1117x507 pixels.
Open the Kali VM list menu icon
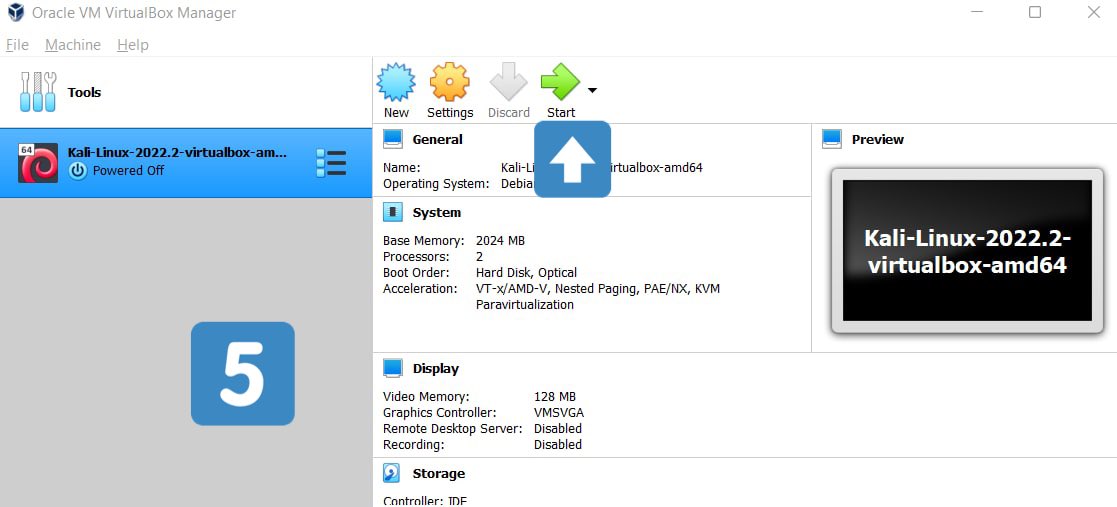[331, 163]
